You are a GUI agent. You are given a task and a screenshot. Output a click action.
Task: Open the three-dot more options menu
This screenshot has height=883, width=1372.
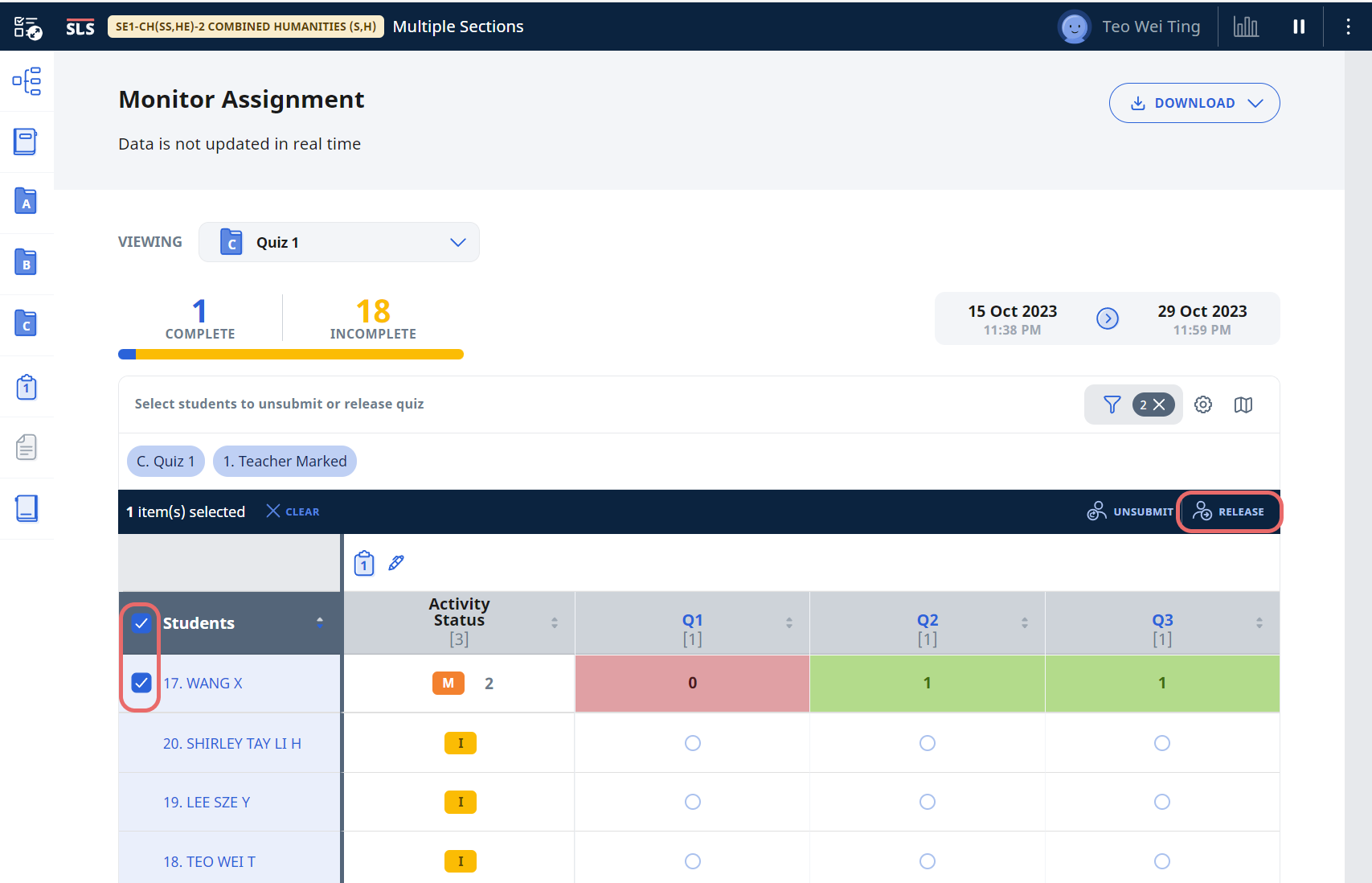pyautogui.click(x=1348, y=27)
